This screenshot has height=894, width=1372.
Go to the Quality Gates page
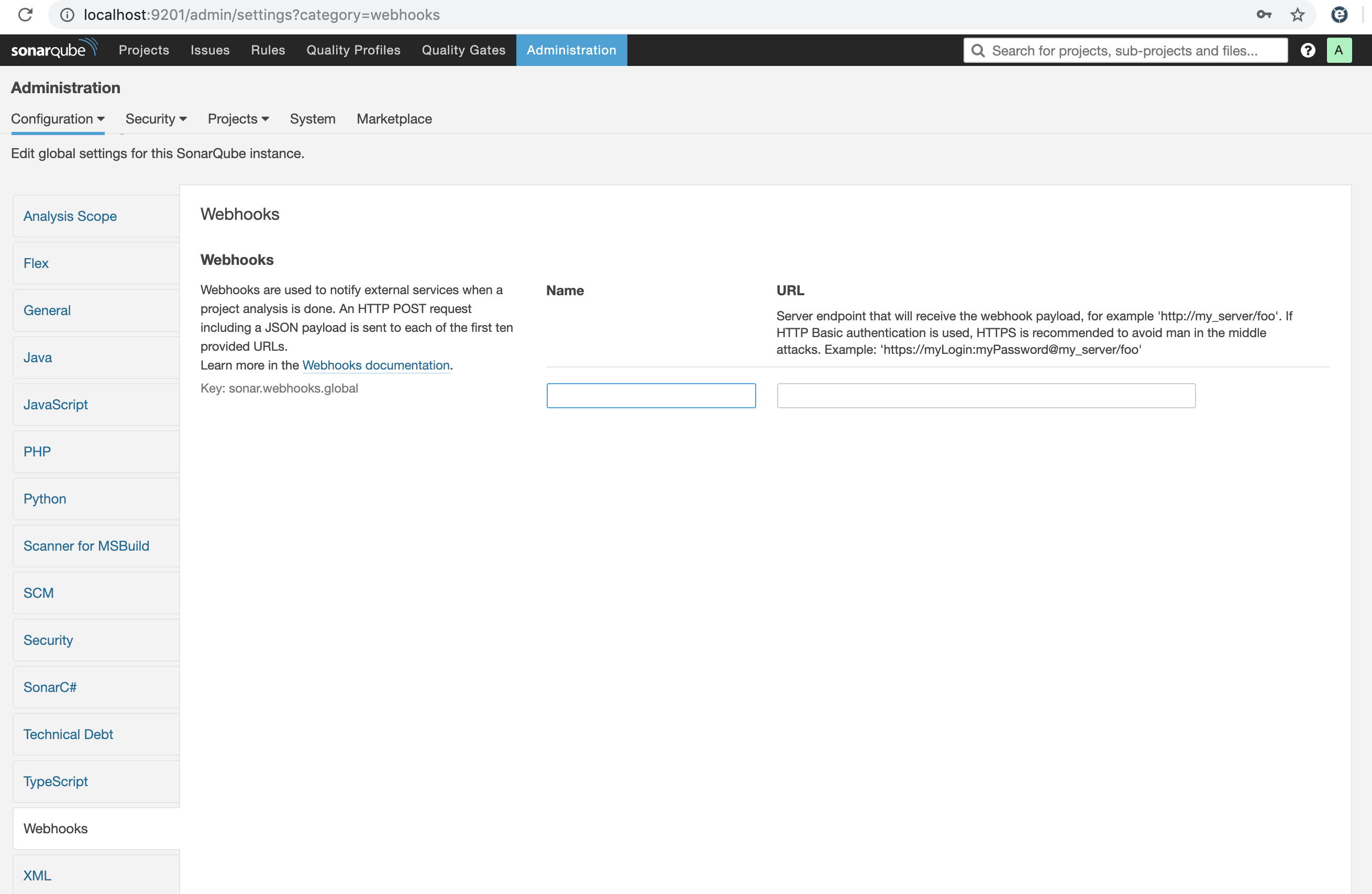tap(463, 50)
